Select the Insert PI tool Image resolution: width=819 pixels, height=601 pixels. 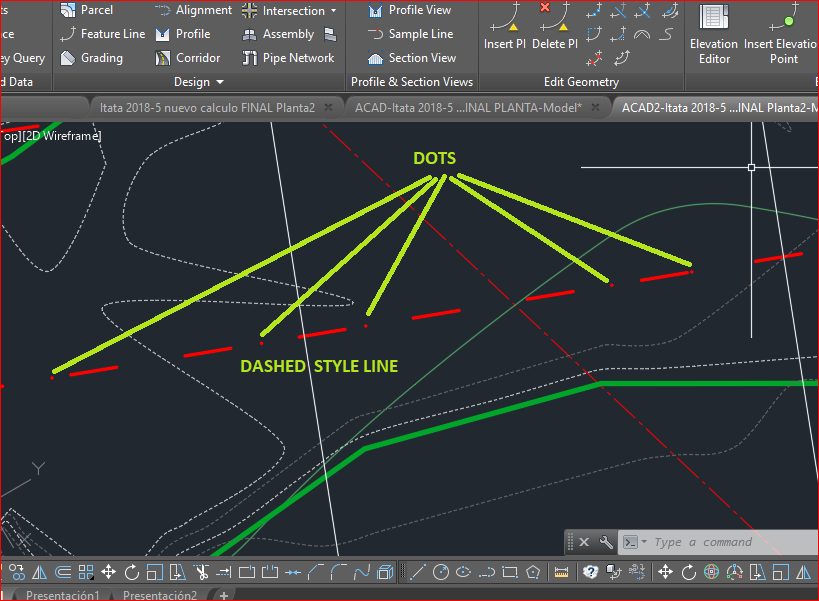[504, 30]
